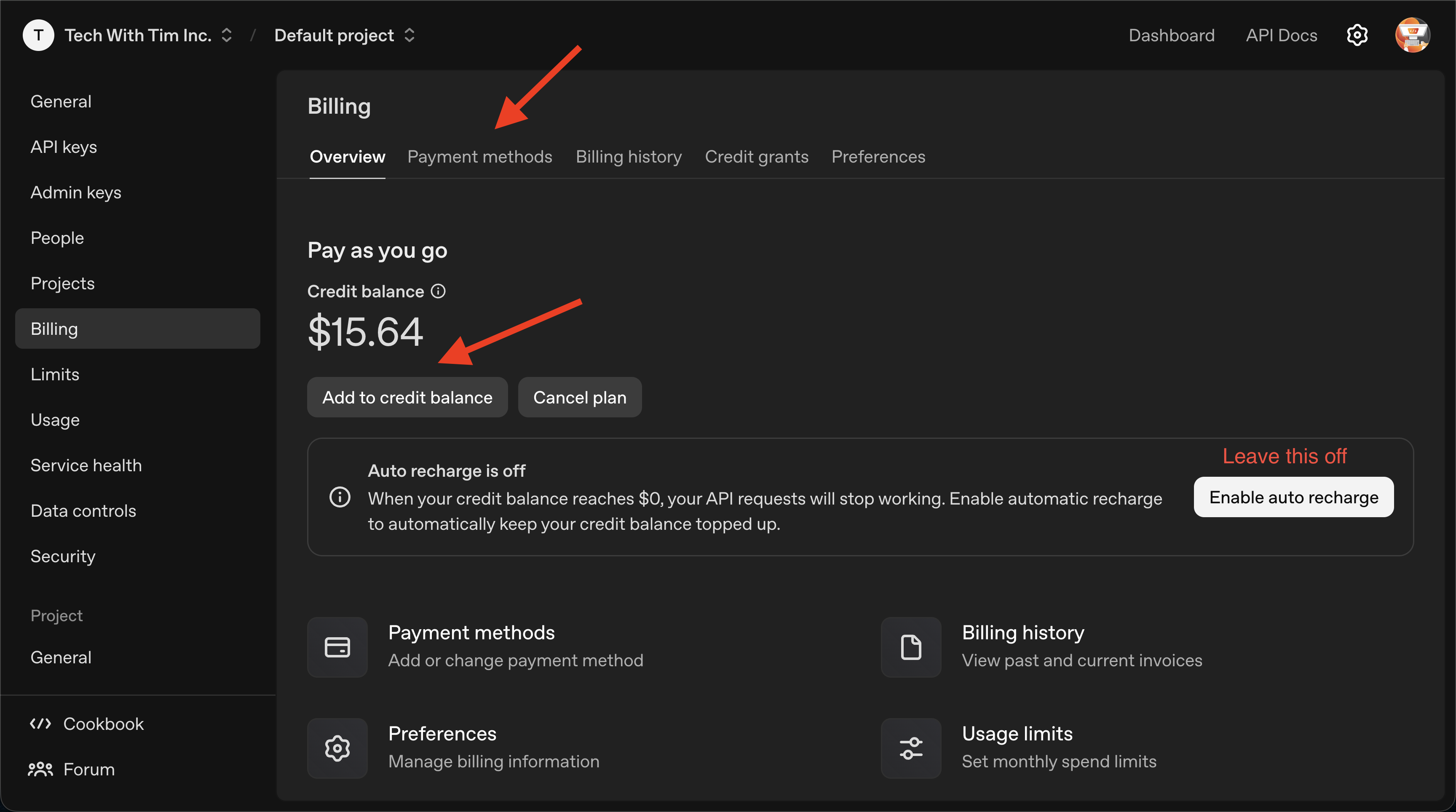This screenshot has height=812, width=1456.
Task: Click the Payment methods card icon
Action: tap(337, 647)
